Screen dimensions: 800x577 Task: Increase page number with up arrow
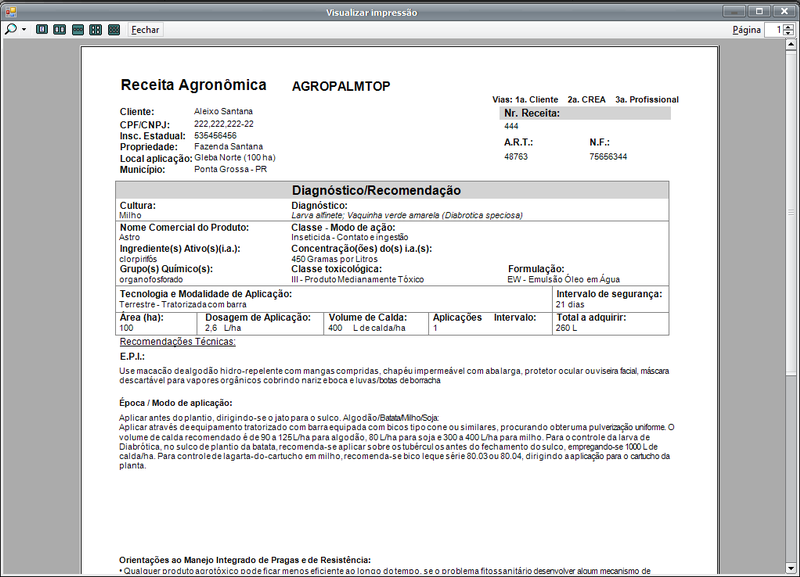(x=789, y=27)
